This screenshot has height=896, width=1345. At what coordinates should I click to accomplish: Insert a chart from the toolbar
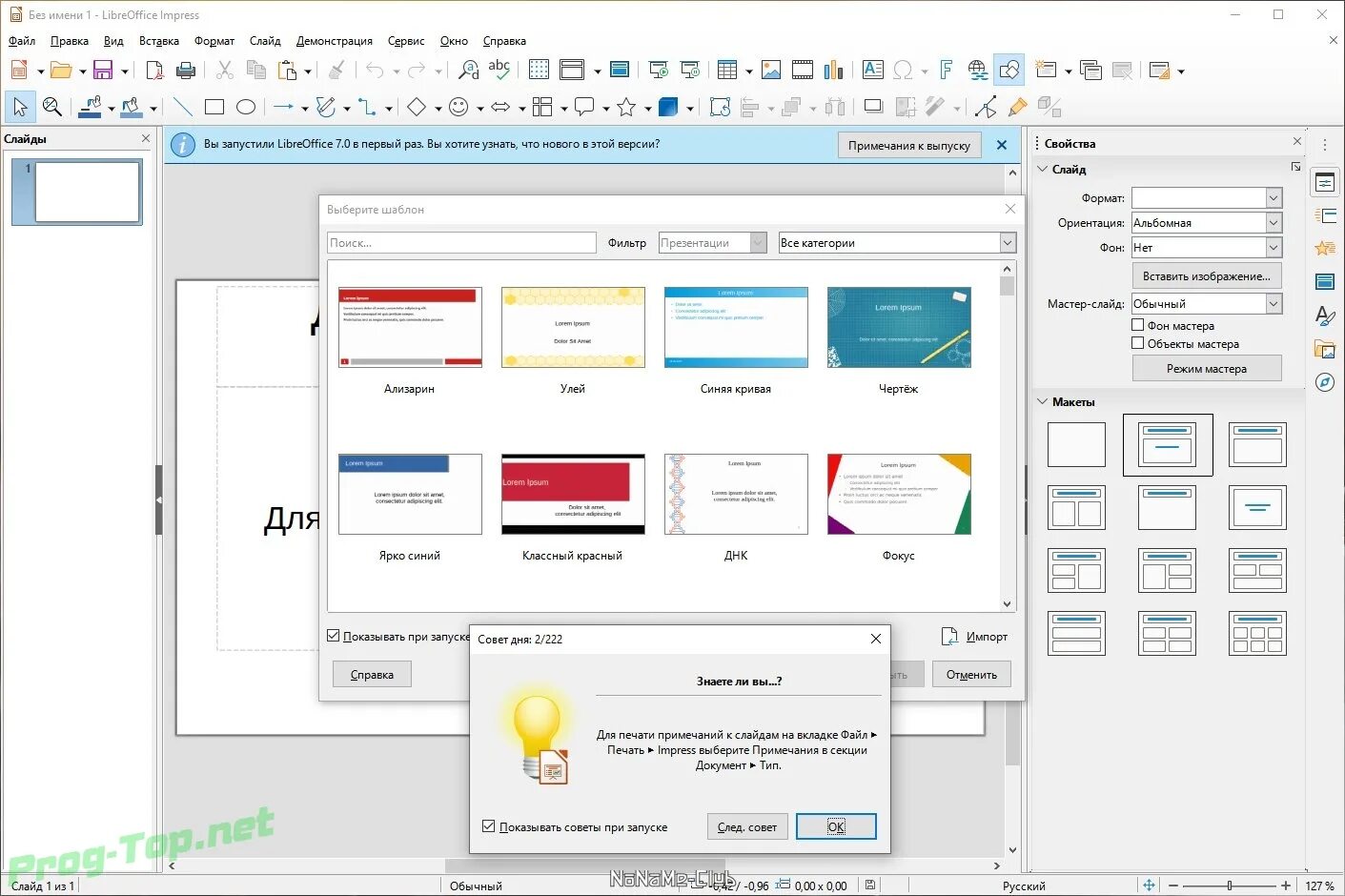pyautogui.click(x=834, y=70)
